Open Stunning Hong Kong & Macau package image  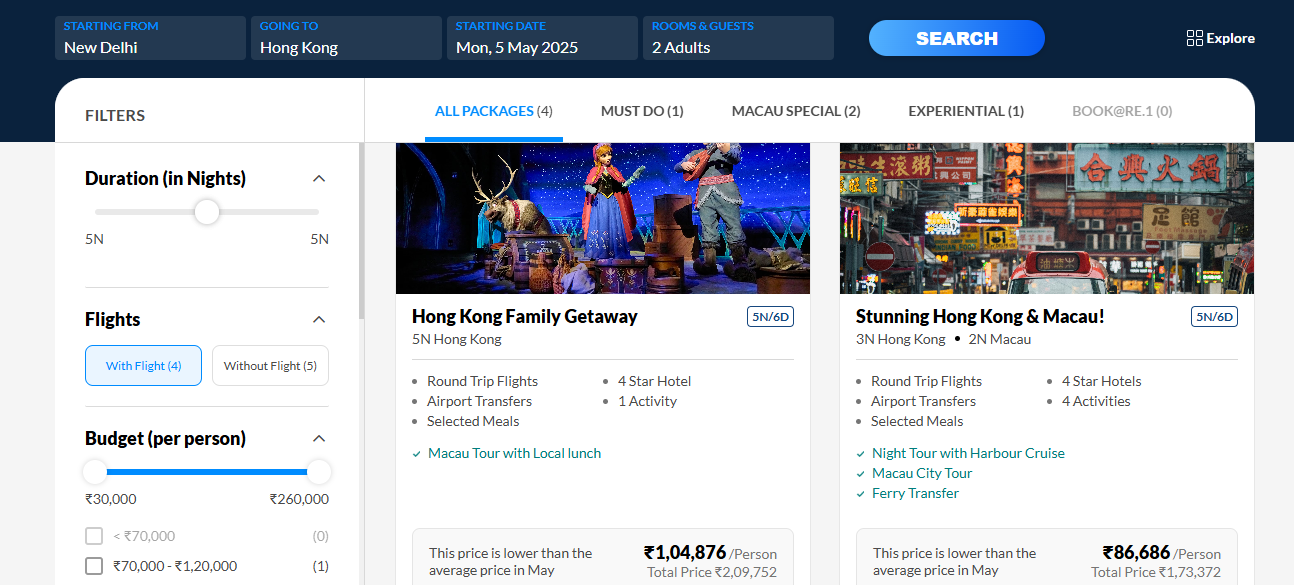click(1047, 218)
